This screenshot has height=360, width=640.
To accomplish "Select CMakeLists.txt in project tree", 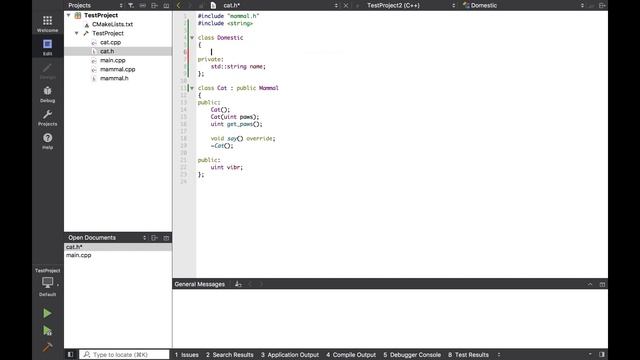I will point(112,24).
